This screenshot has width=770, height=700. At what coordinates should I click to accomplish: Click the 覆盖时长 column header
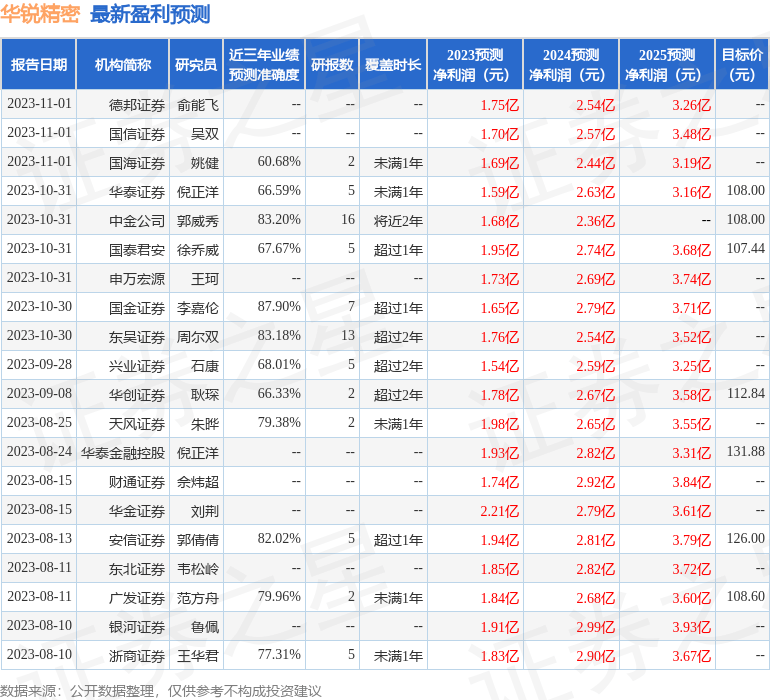coord(392,65)
